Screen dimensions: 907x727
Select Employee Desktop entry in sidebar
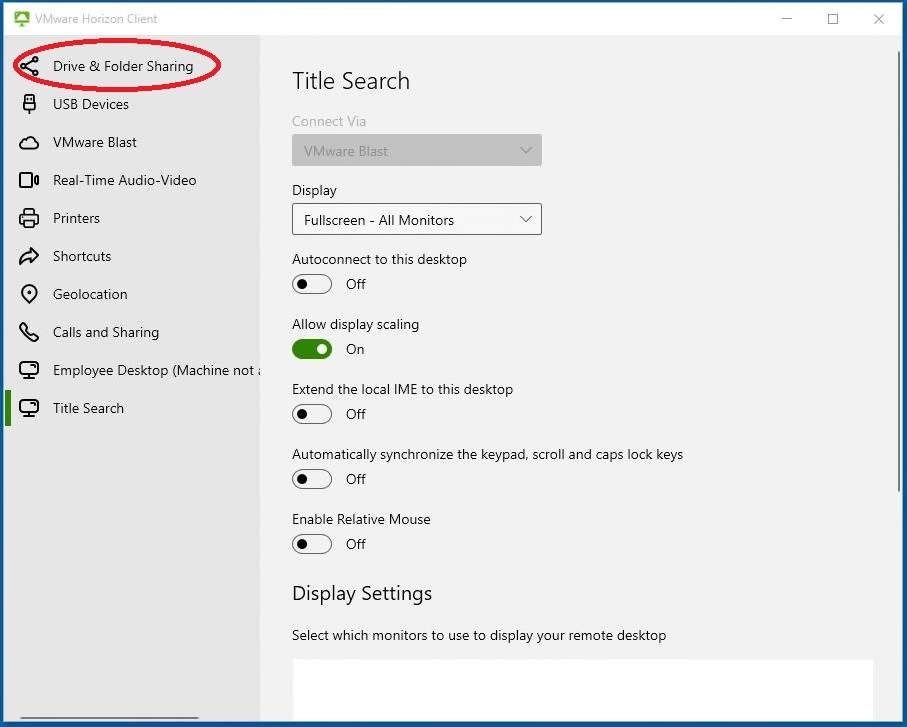[x=132, y=370]
